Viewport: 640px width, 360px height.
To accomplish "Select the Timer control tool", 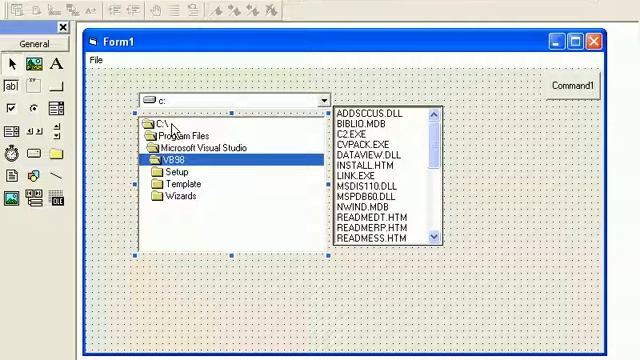I will click(12, 153).
